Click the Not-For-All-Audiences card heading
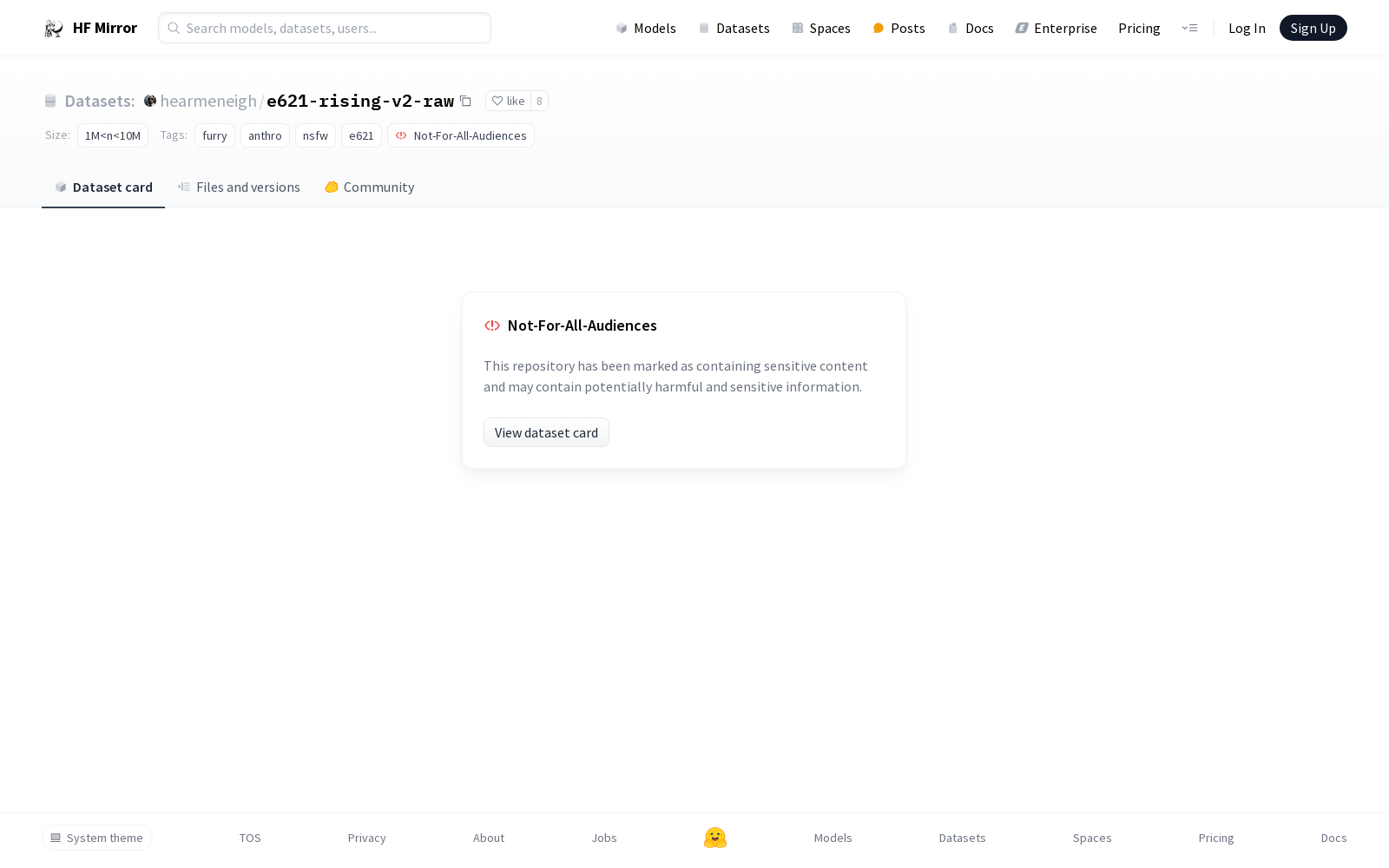This screenshot has width=1389, height=868. click(x=582, y=325)
